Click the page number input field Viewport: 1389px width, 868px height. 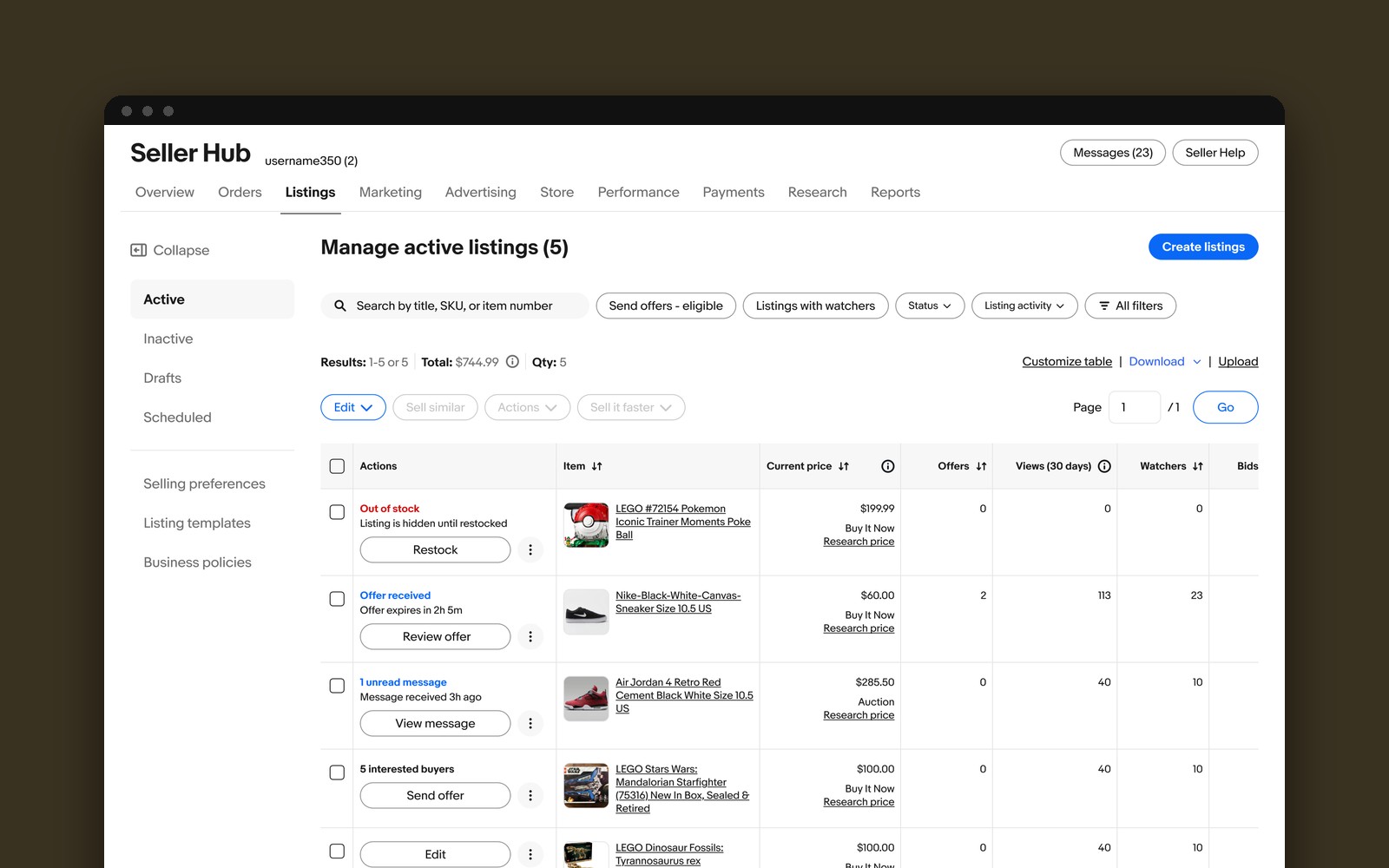(x=1135, y=407)
